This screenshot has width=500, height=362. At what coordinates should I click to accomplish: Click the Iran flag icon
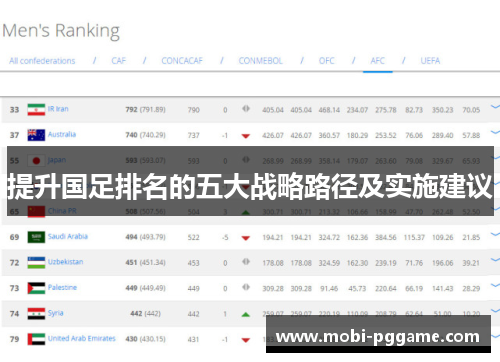click(x=36, y=110)
